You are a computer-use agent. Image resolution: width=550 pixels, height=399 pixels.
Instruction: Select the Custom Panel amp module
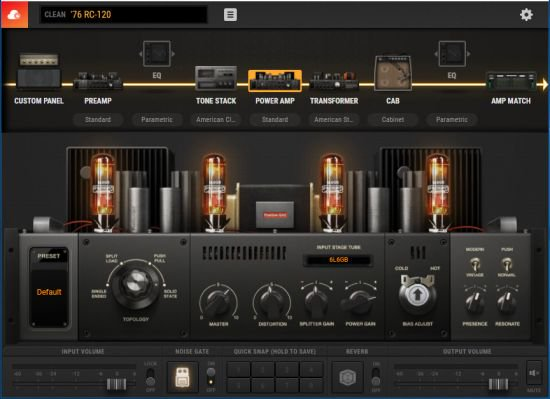[x=39, y=71]
